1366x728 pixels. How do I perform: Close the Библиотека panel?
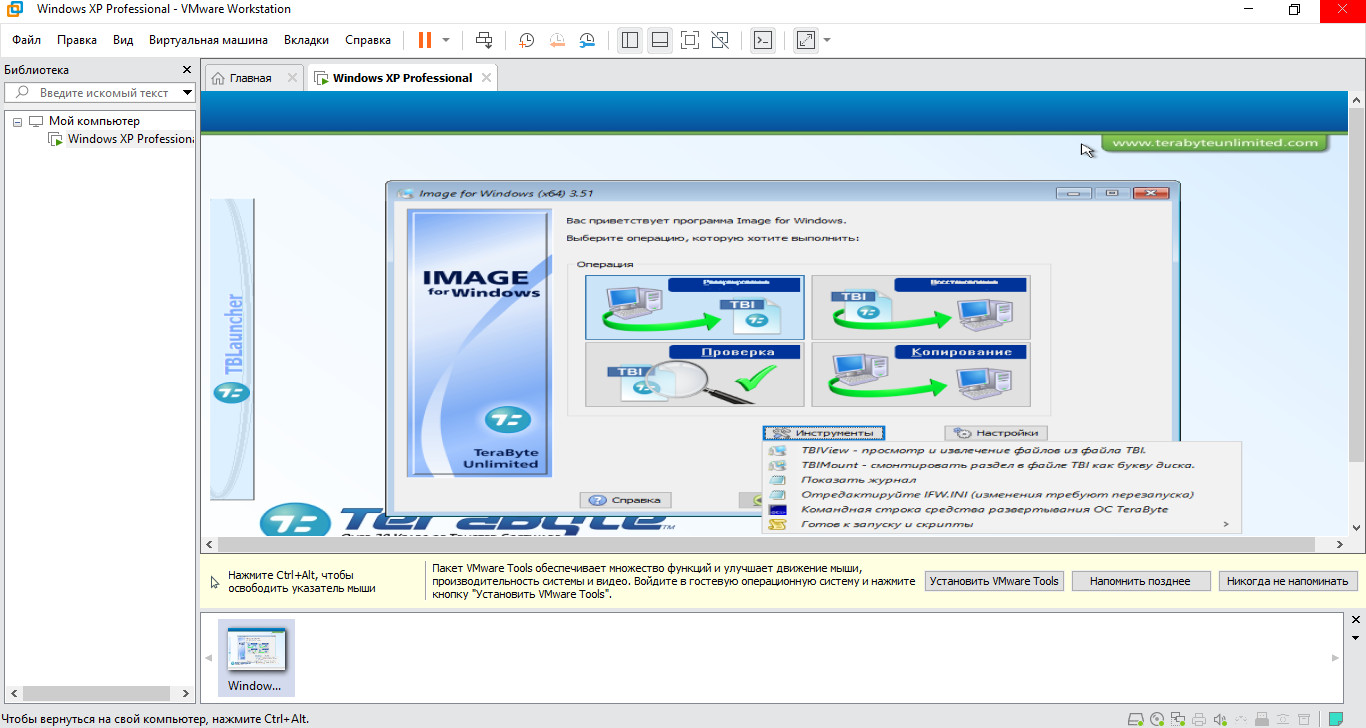[x=186, y=70]
